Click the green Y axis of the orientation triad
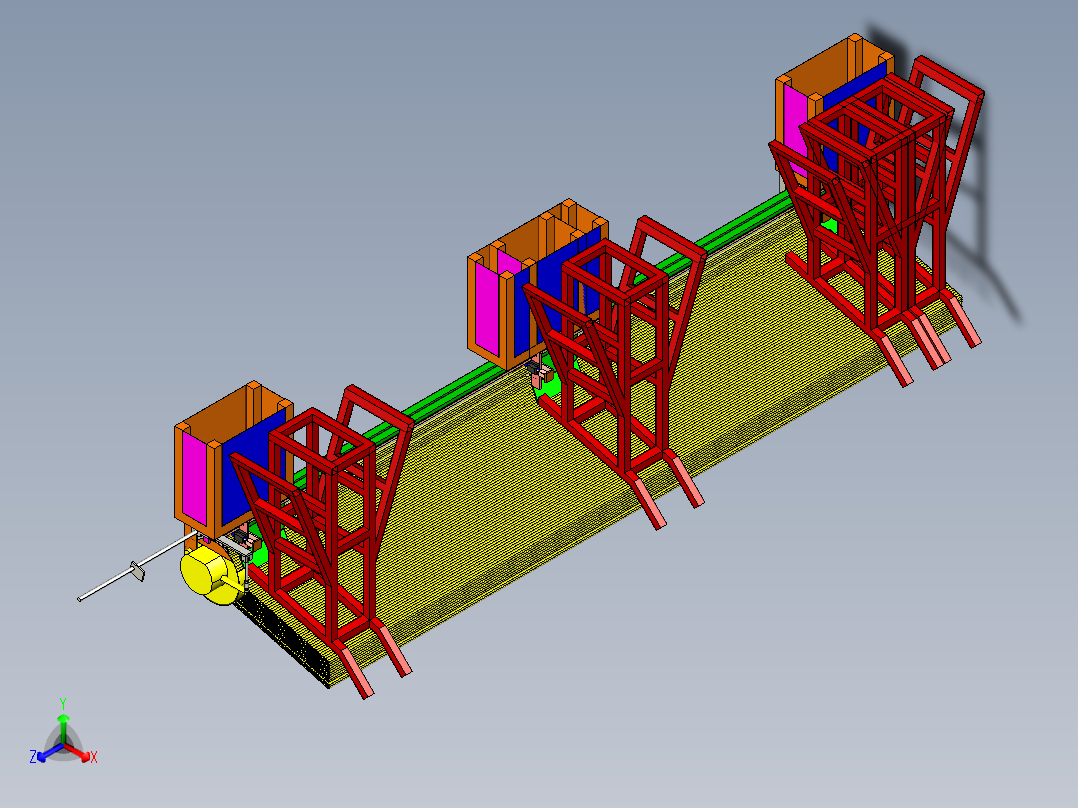Screen dimensions: 1078x808 [x=63, y=724]
